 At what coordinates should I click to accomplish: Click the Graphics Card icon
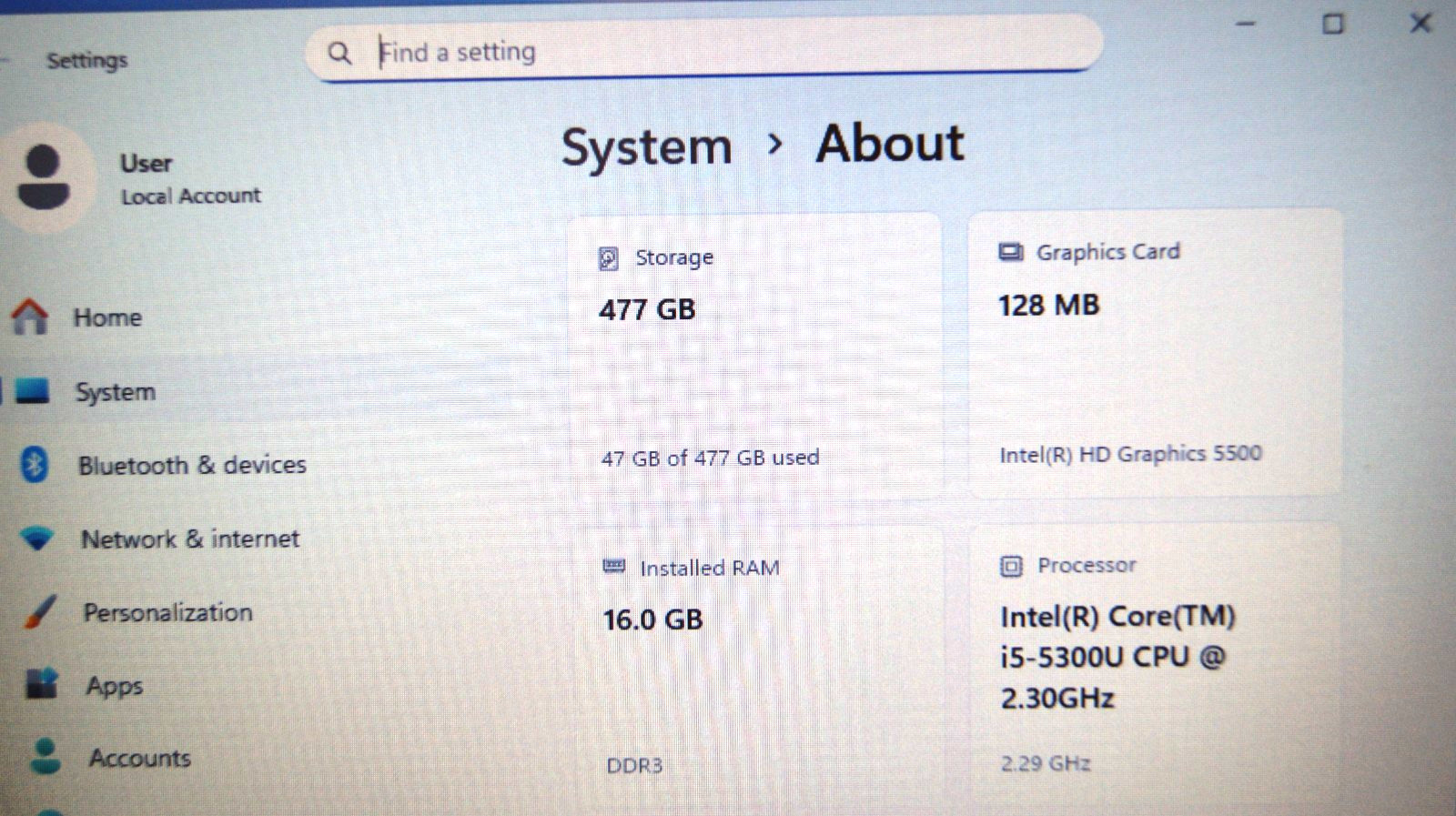click(1010, 252)
